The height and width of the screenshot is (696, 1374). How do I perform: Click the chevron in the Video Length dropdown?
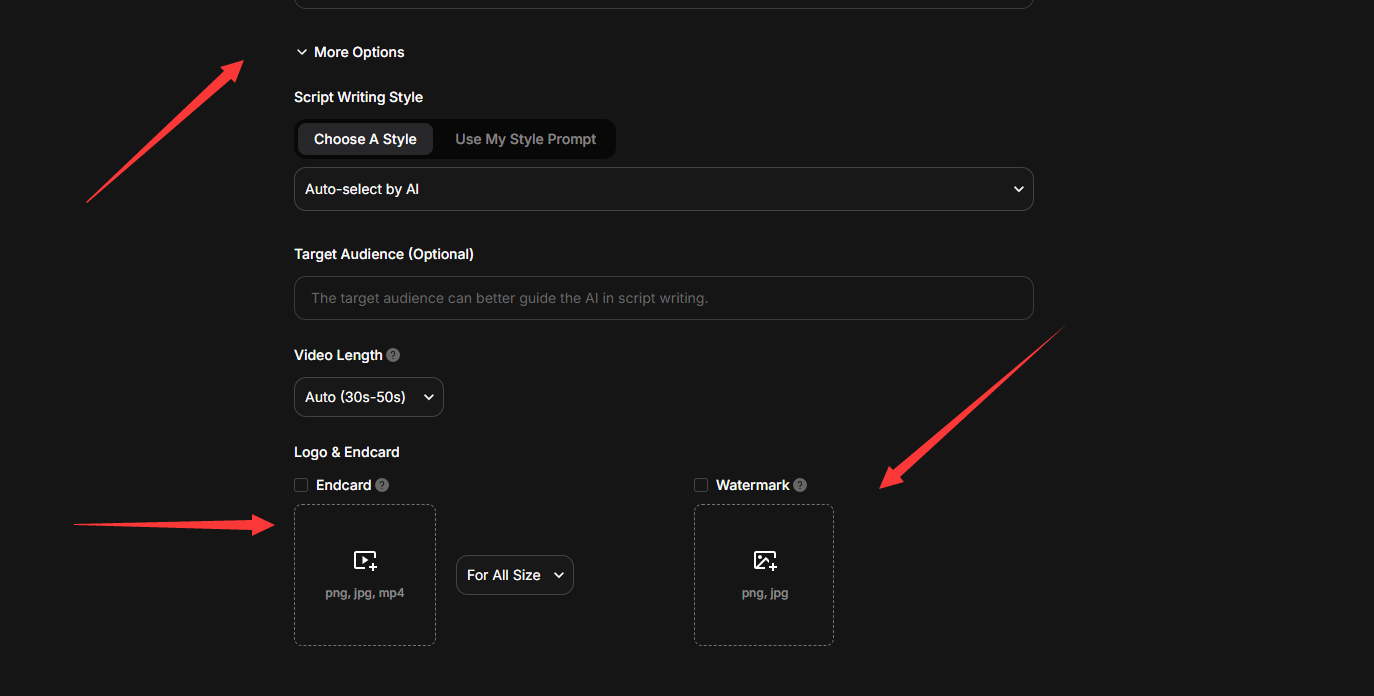(x=428, y=397)
